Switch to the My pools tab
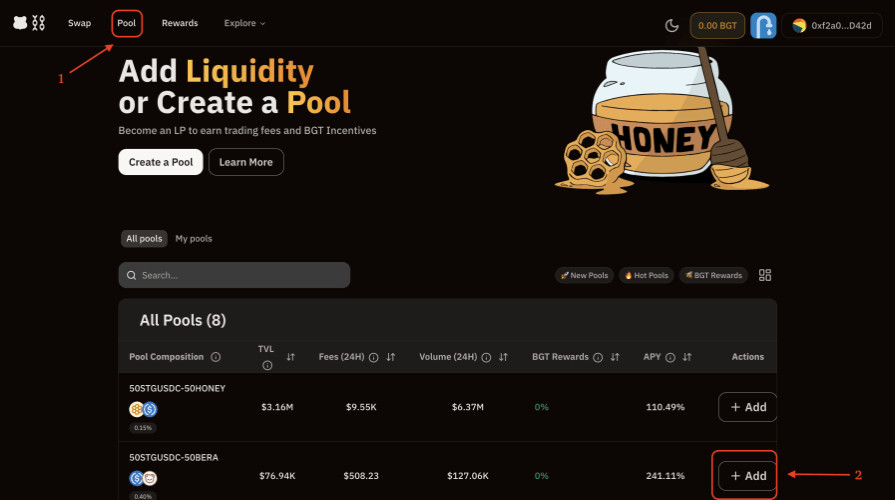 pyautogui.click(x=193, y=239)
